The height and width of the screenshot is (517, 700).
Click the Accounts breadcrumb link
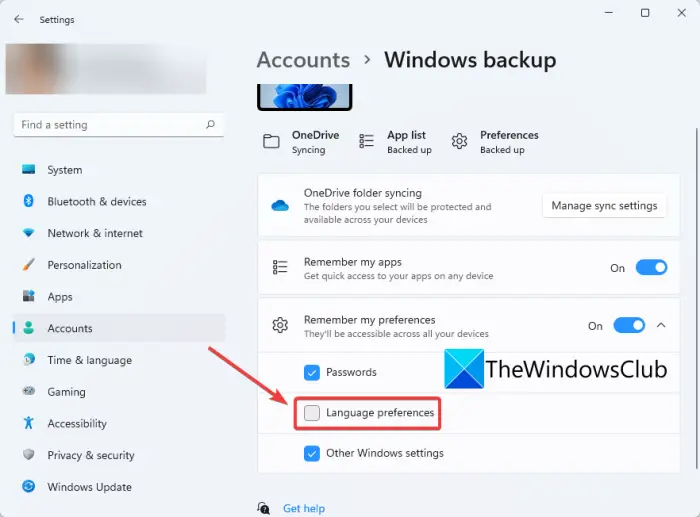pyautogui.click(x=303, y=60)
